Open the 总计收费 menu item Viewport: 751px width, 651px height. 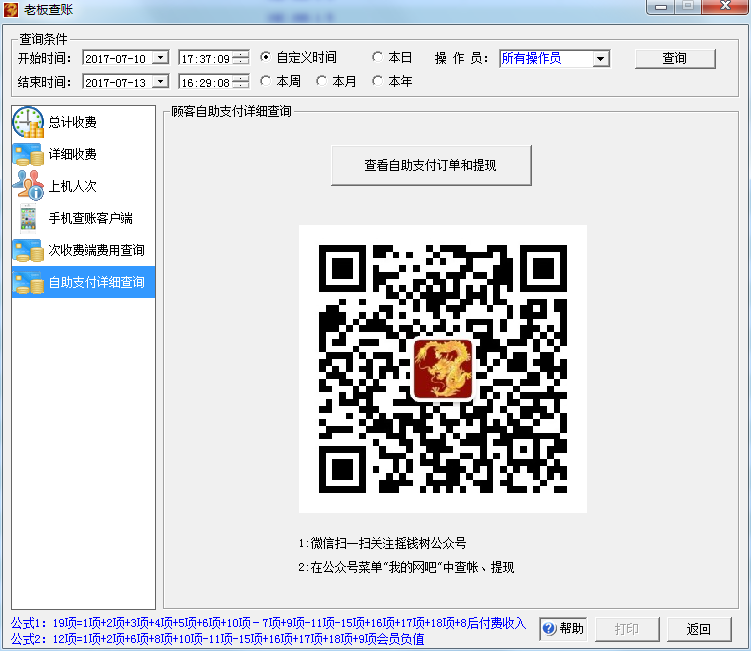83,122
